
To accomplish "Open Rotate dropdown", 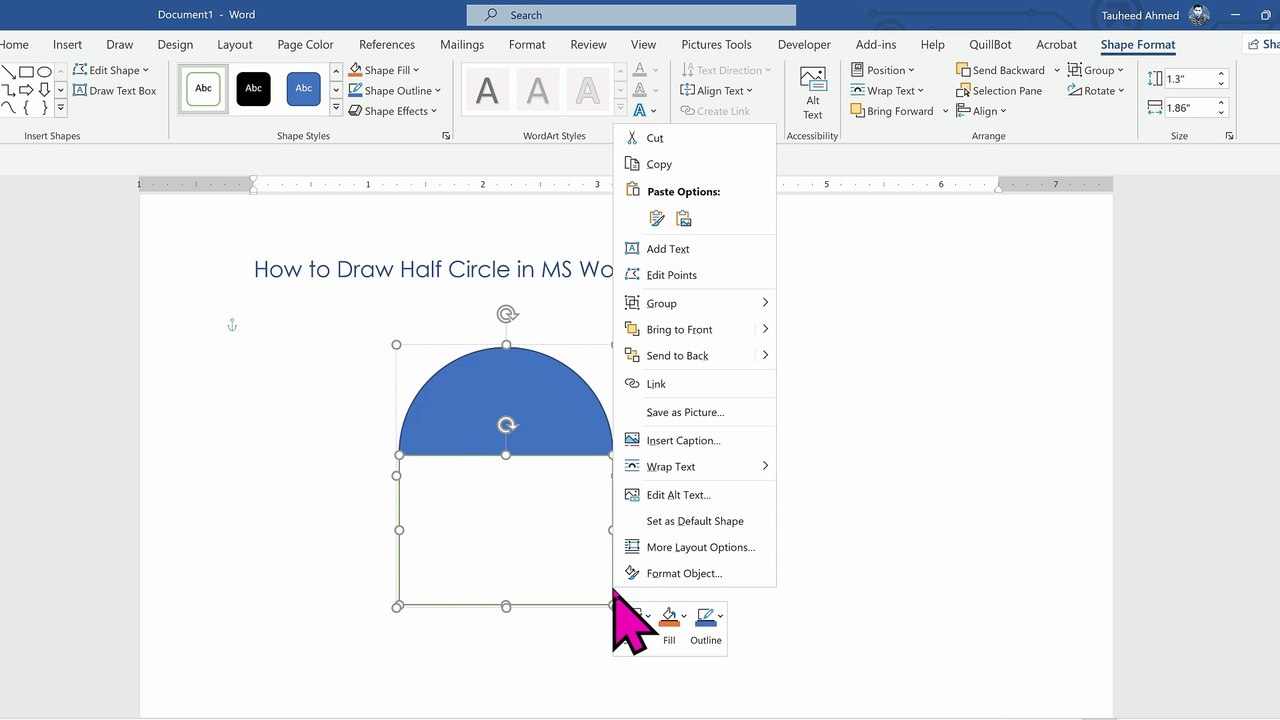I will coord(1096,91).
